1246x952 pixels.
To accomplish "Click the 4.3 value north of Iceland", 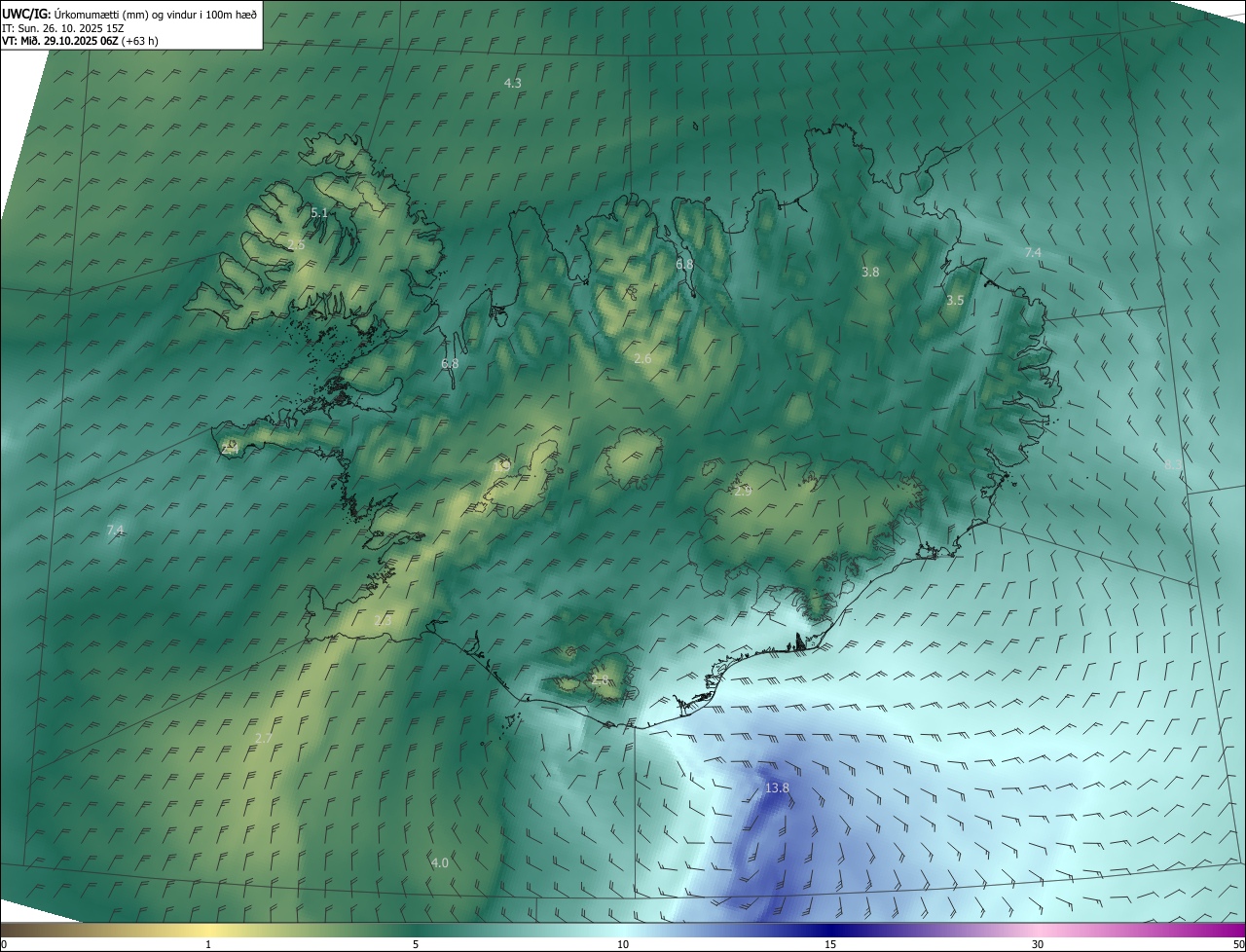I will [513, 83].
